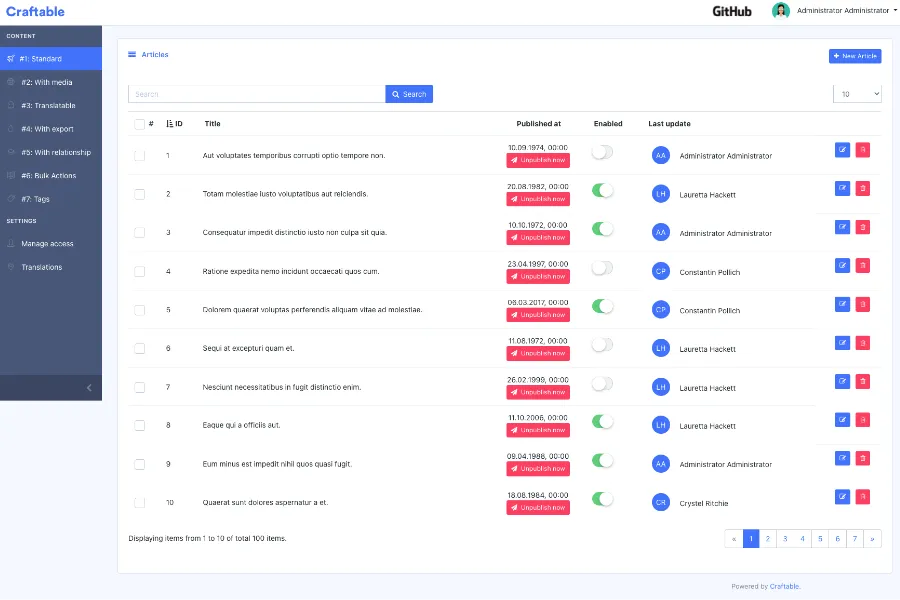Enable the toggle for article 1
Viewport: 900px width, 600px height.
pos(602,152)
